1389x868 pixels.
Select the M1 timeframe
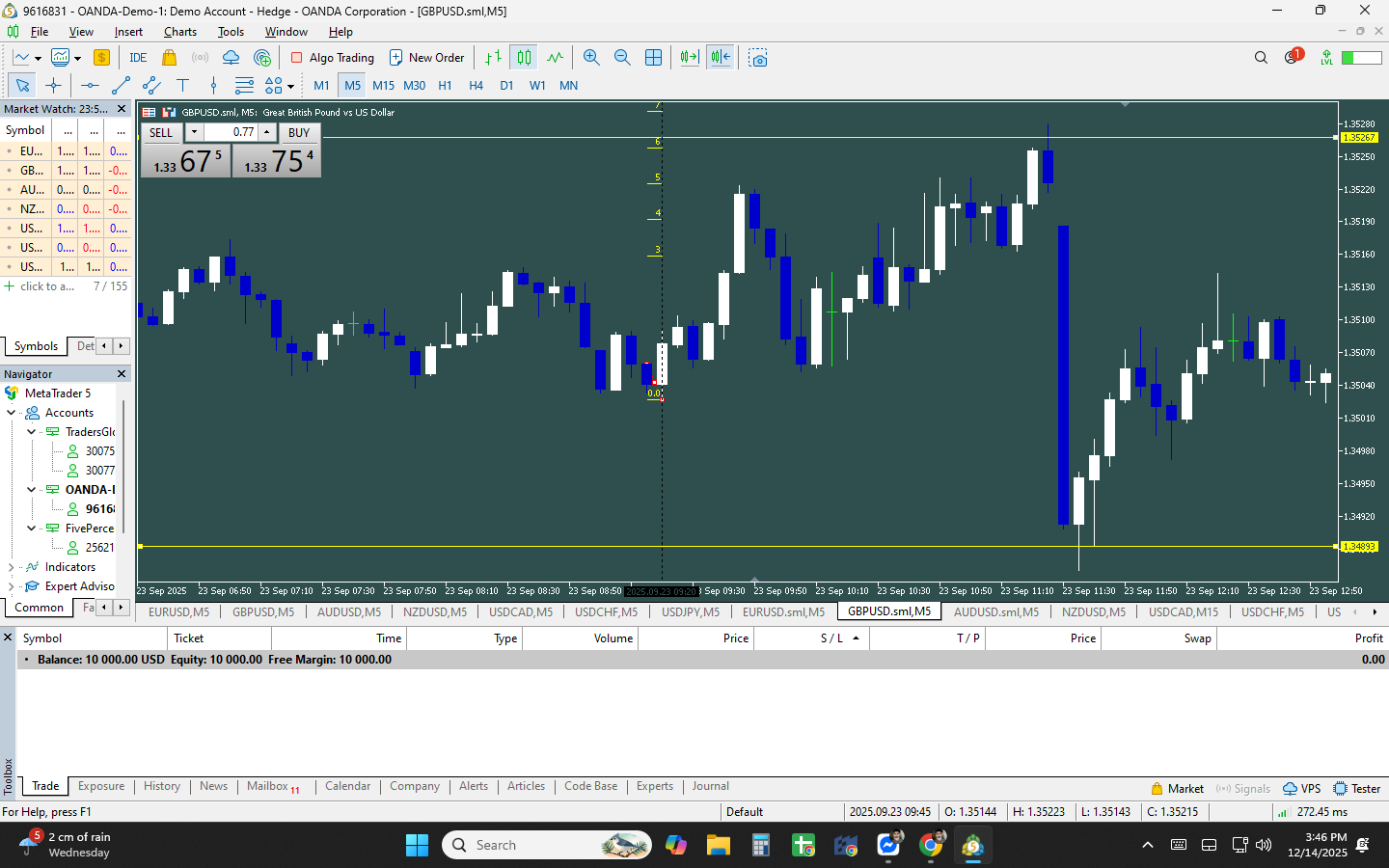[x=321, y=86]
